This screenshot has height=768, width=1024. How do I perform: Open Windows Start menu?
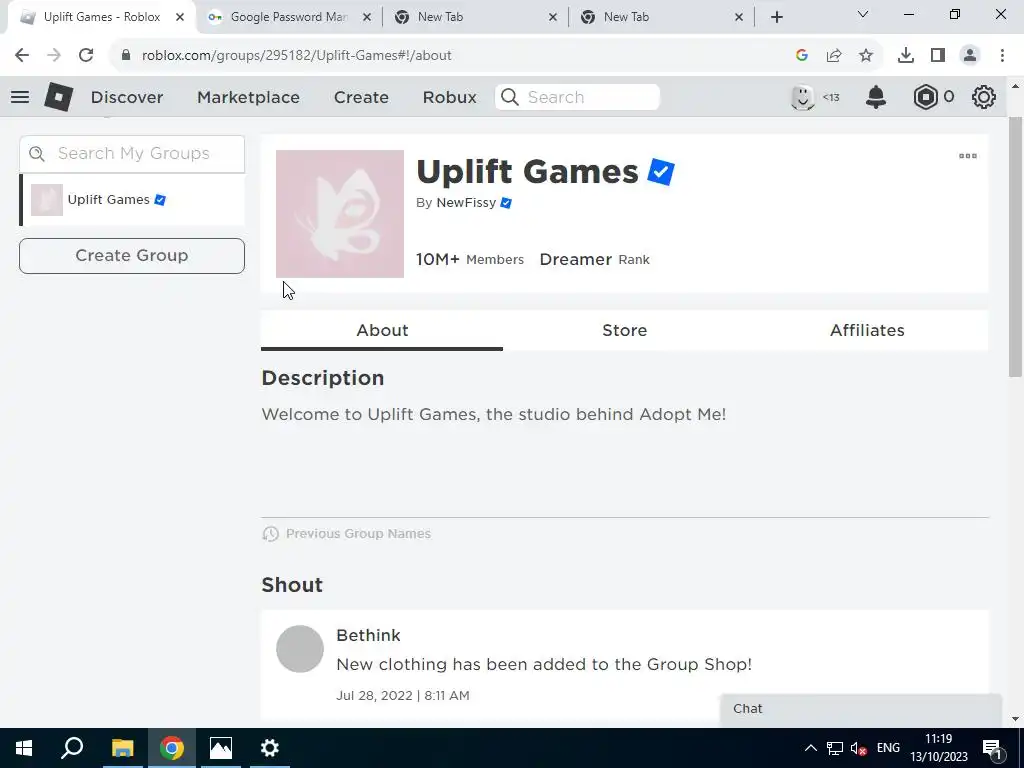click(x=24, y=748)
